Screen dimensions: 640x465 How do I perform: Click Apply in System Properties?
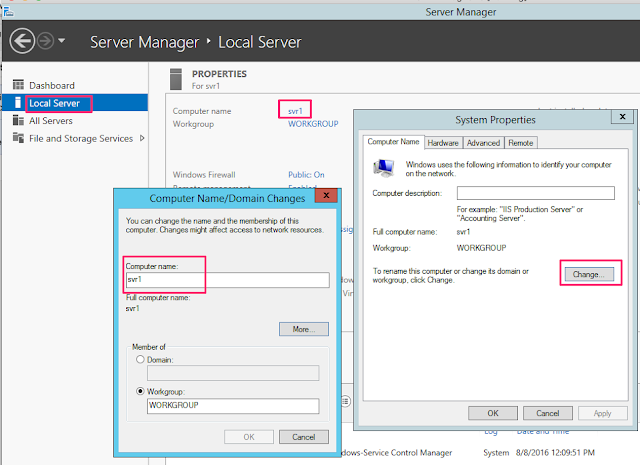pos(602,413)
